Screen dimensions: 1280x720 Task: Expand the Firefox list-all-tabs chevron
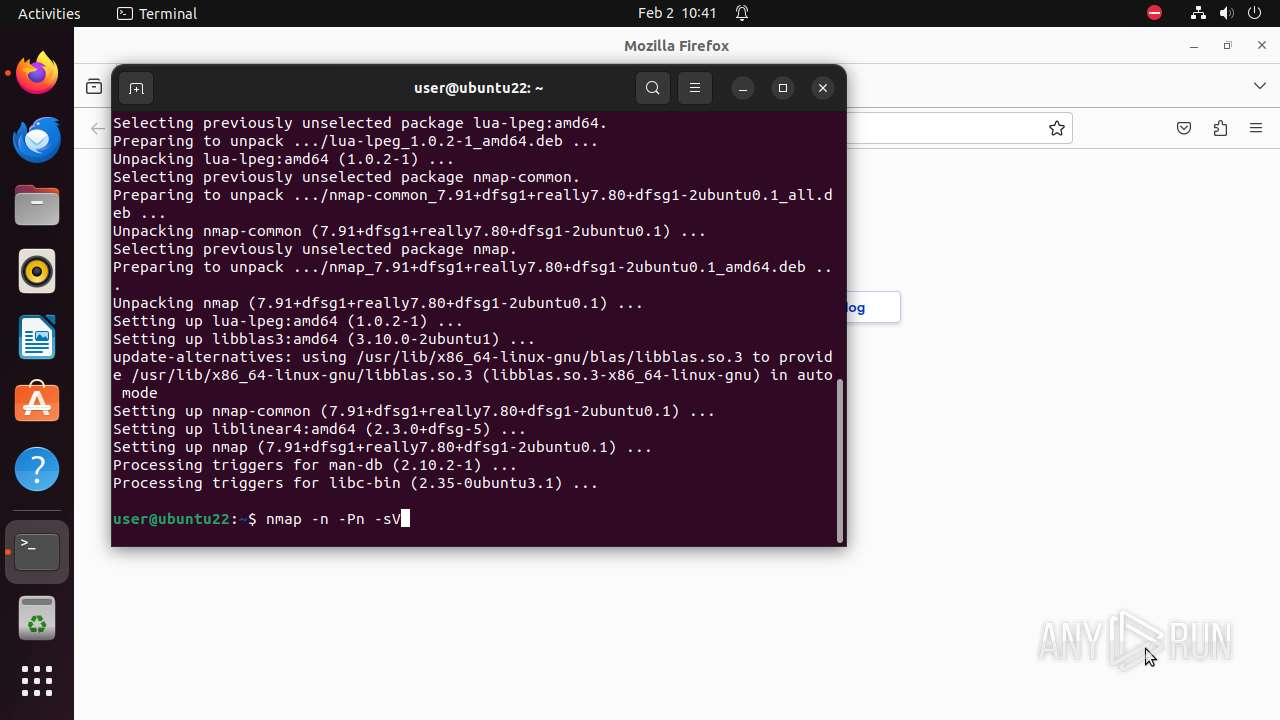(1260, 86)
